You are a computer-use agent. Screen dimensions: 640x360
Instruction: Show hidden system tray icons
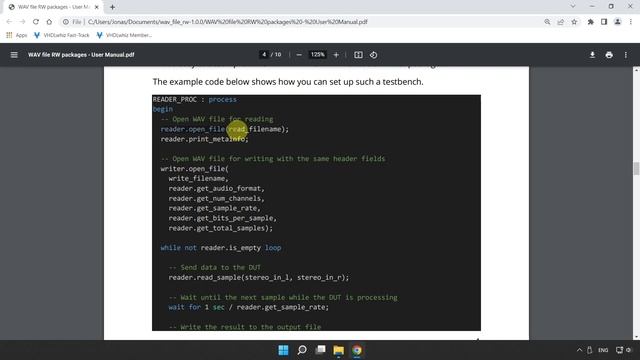click(x=579, y=350)
